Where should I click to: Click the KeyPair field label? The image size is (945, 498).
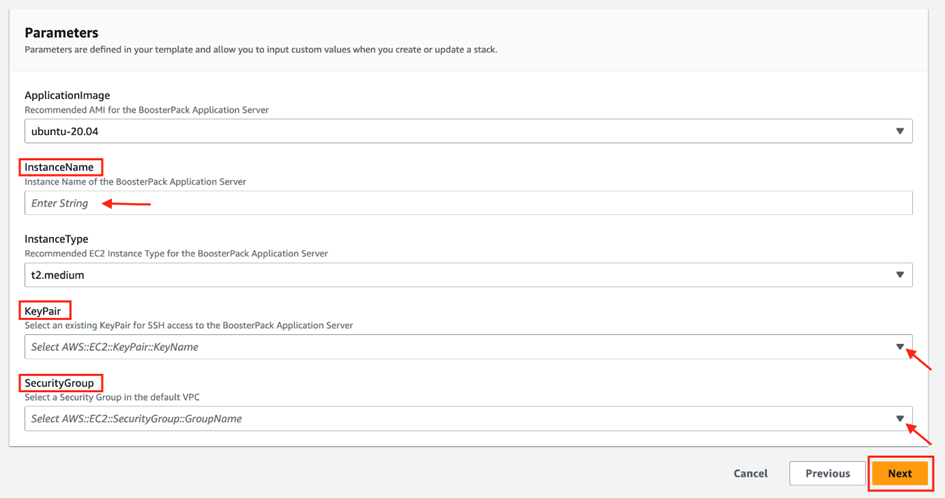[42, 311]
